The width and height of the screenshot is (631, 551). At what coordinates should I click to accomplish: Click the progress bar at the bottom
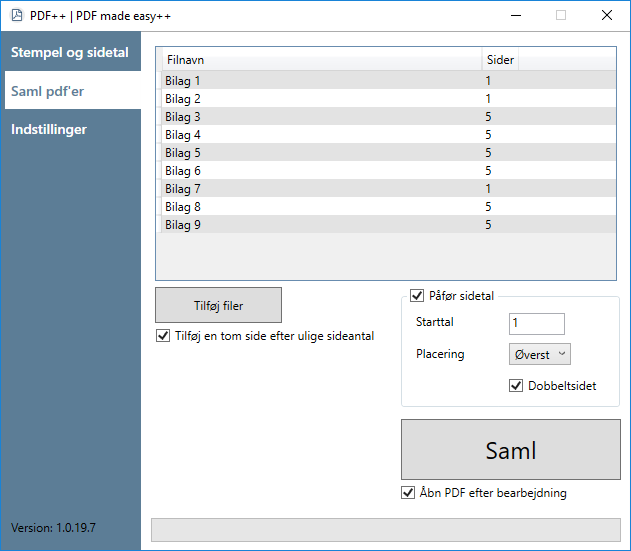click(x=386, y=530)
